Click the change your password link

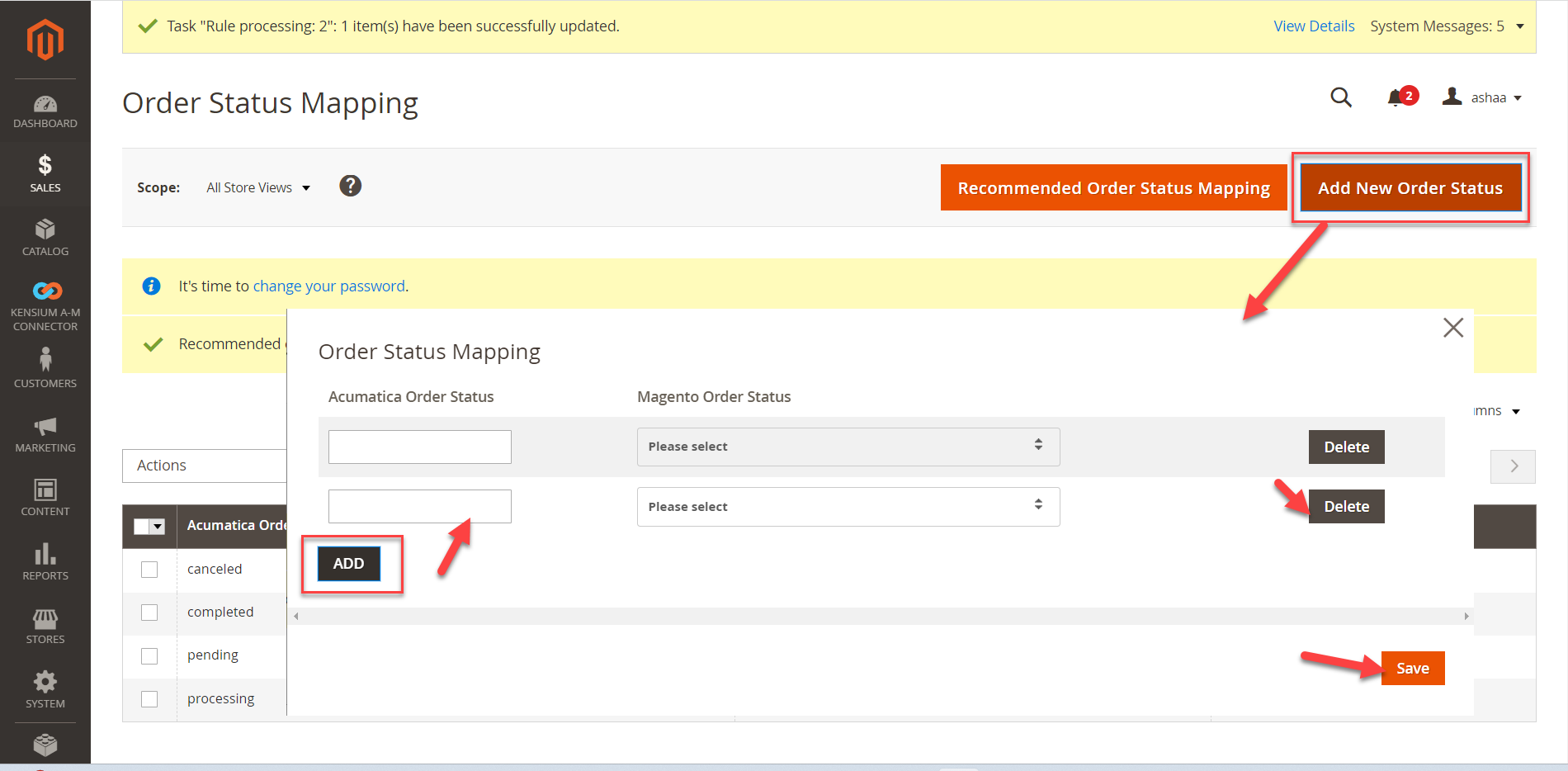(328, 286)
